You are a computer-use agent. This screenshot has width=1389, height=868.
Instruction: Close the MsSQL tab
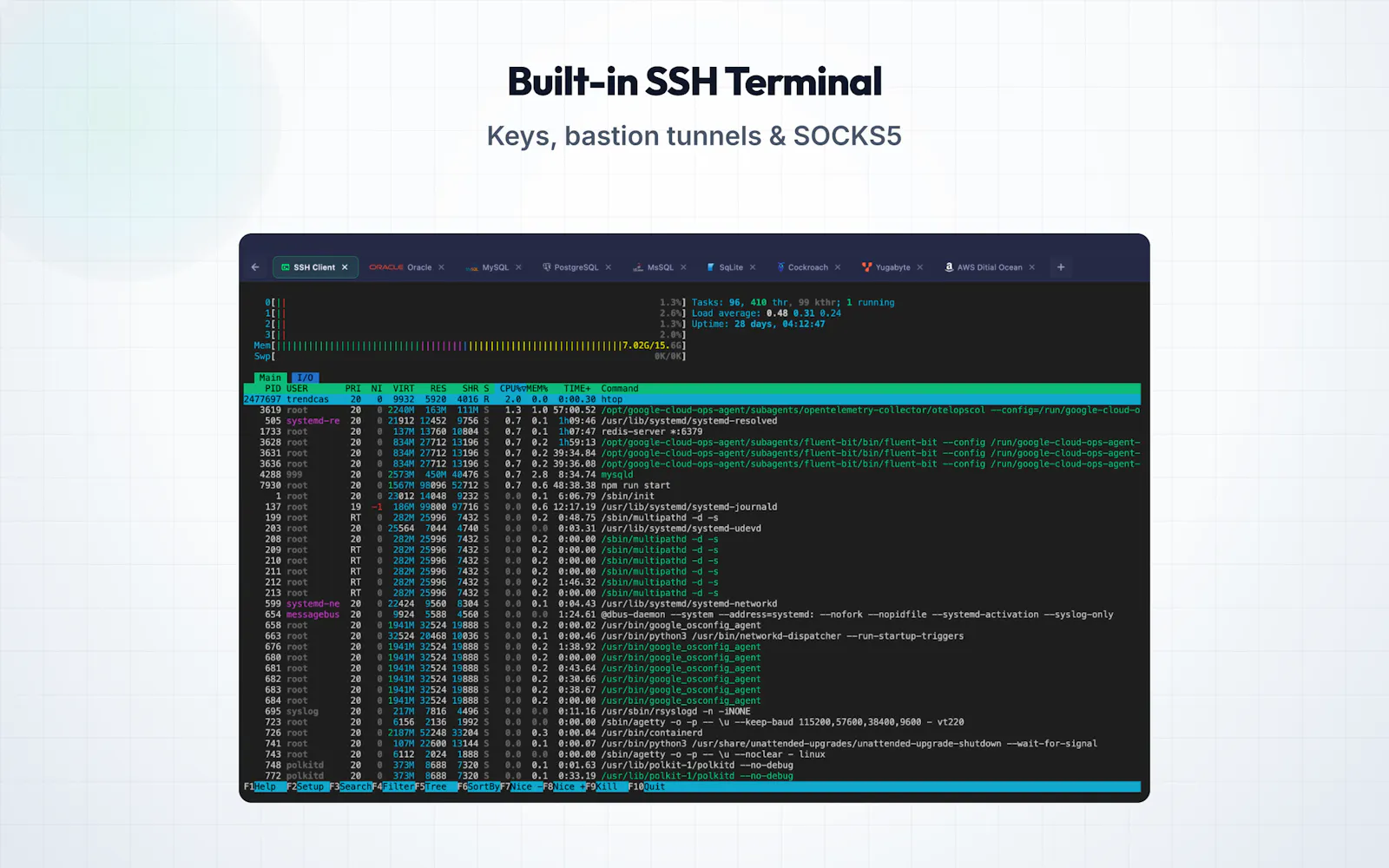pyautogui.click(x=683, y=267)
